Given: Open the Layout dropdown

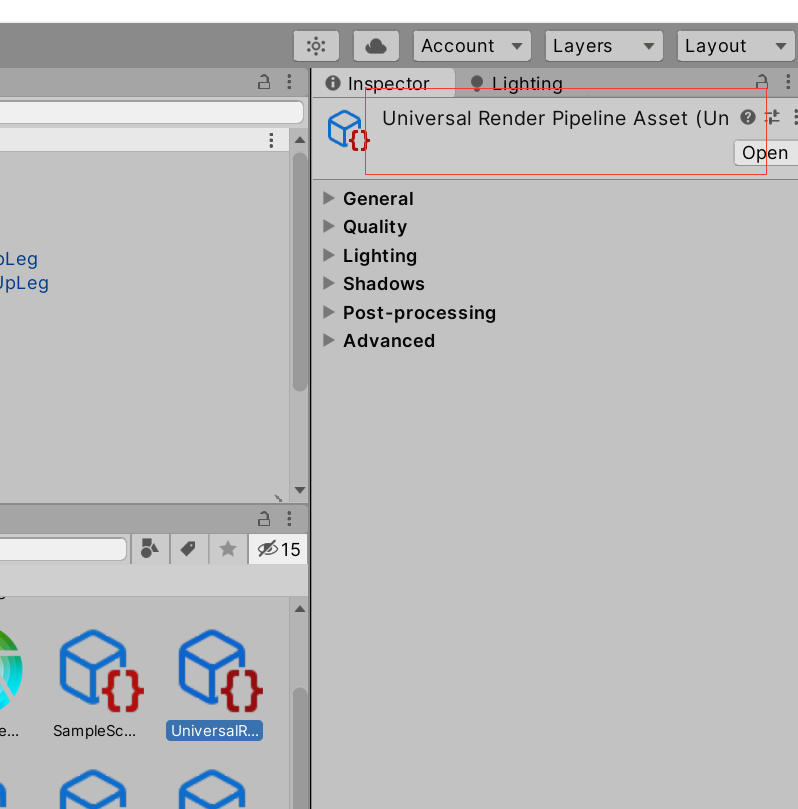Looking at the screenshot, I should [x=736, y=46].
